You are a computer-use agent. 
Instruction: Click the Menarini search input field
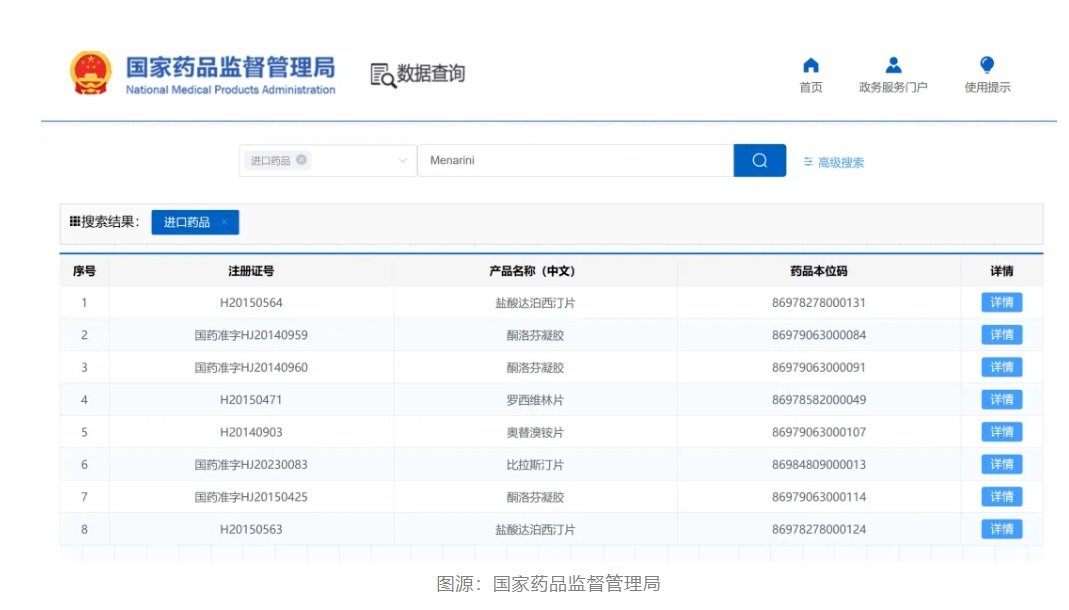575,160
